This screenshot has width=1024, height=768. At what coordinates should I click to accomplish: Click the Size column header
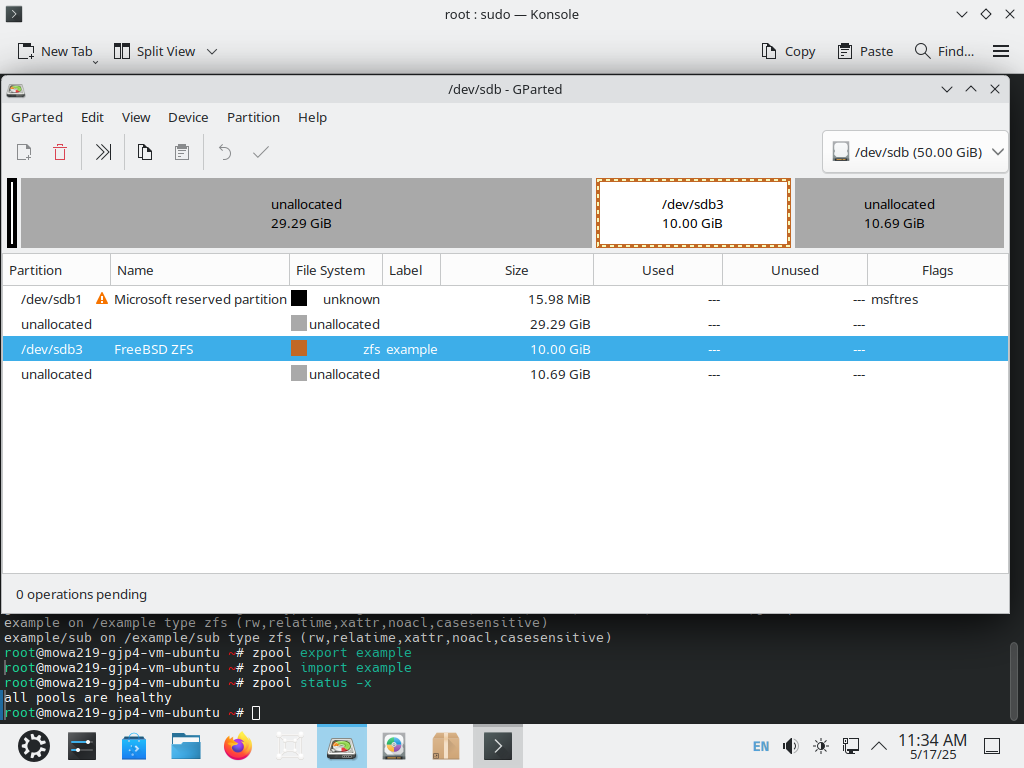pyautogui.click(x=517, y=270)
